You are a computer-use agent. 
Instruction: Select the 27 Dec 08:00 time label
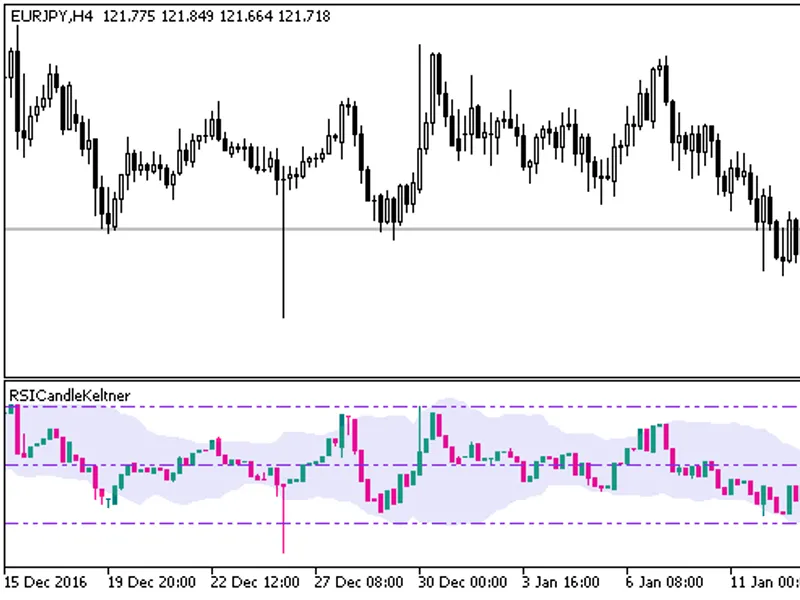coord(359,582)
